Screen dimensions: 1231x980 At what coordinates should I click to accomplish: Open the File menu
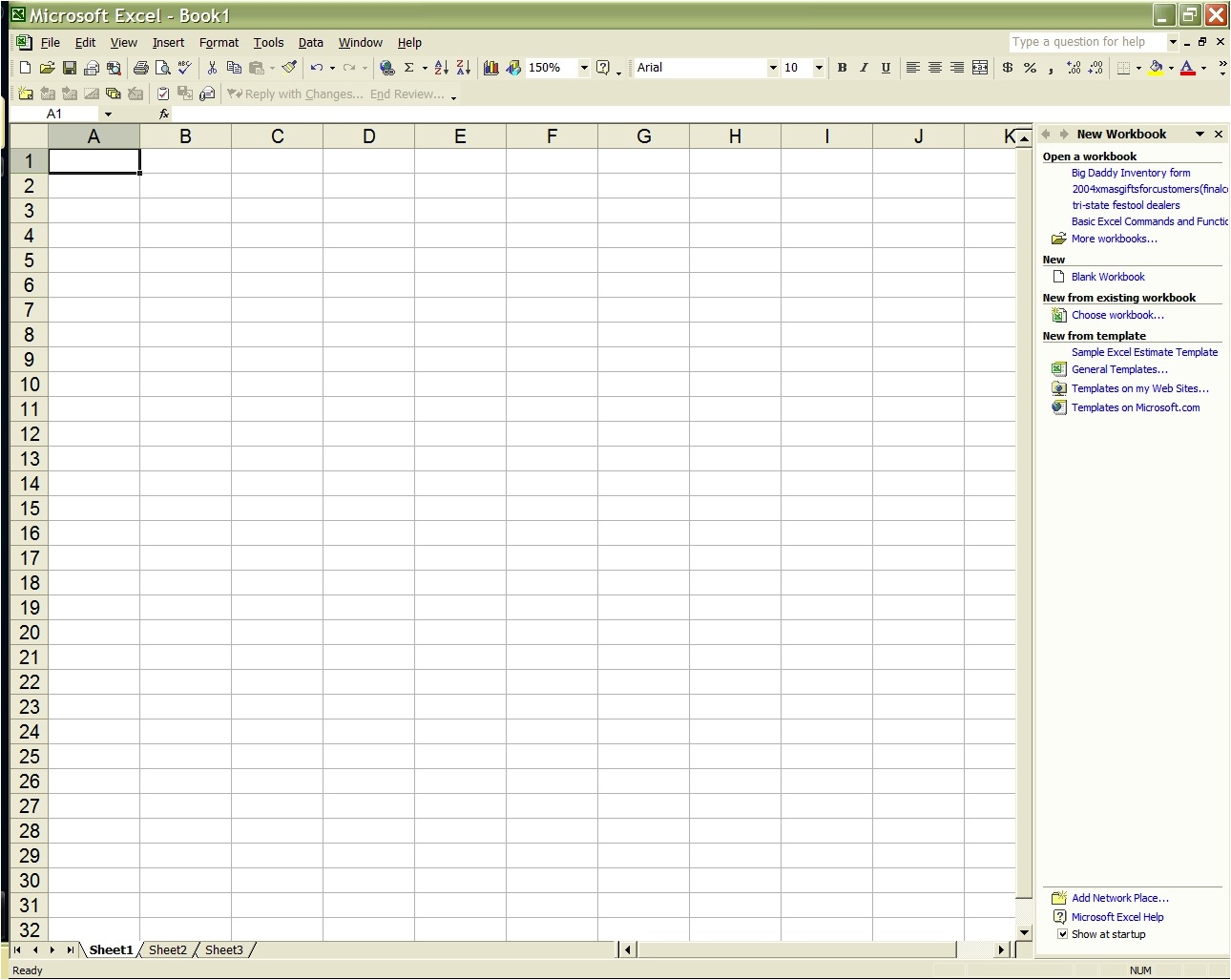[51, 43]
